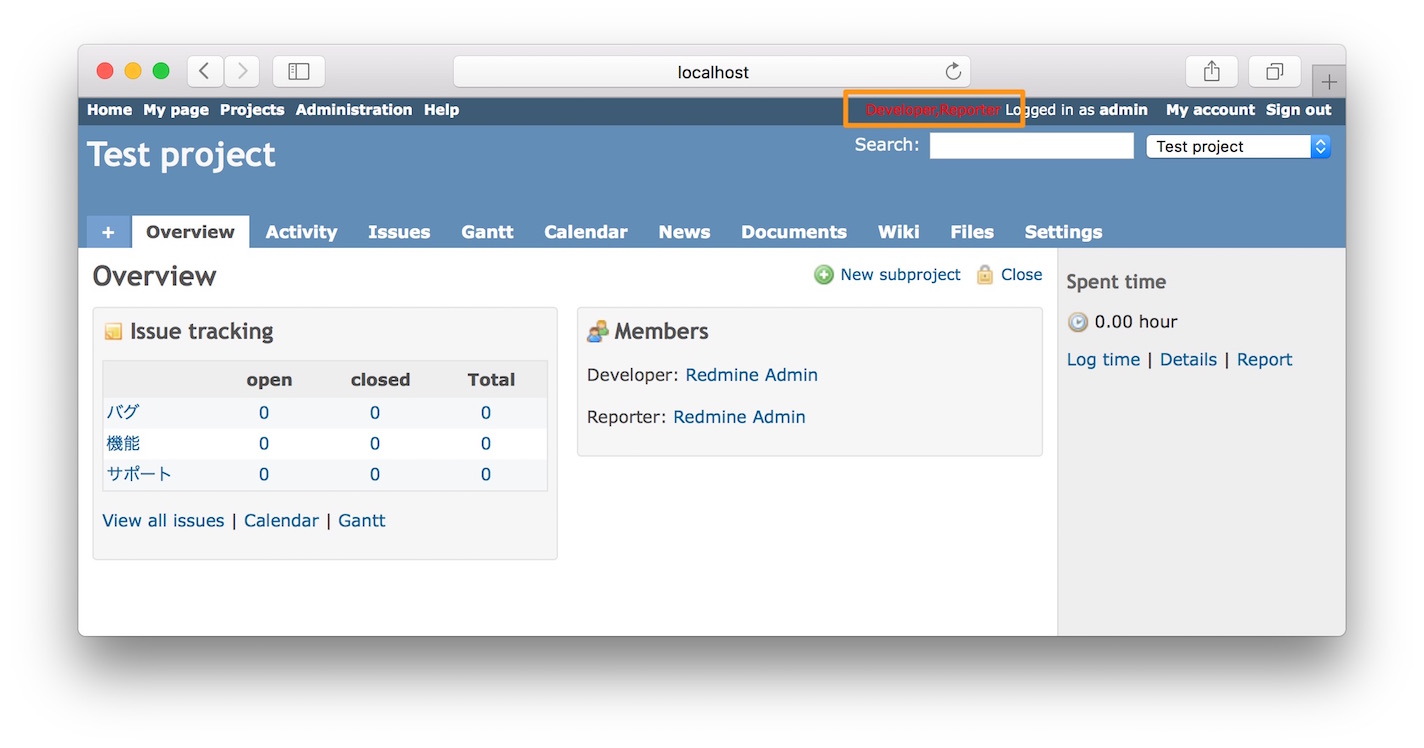This screenshot has width=1424, height=748.
Task: Click Gantt link under issue table
Action: (x=362, y=521)
